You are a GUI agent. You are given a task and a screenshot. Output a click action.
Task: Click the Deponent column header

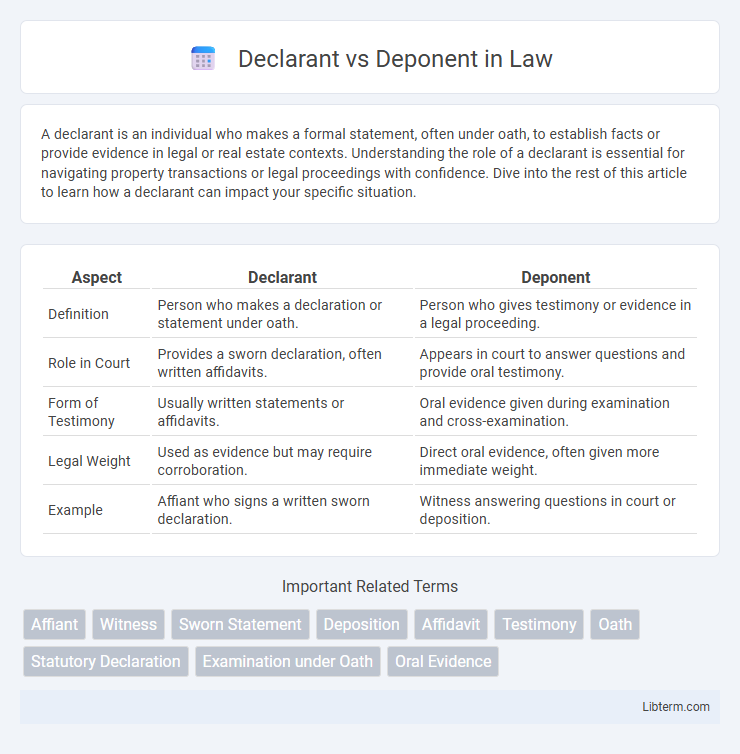555,277
